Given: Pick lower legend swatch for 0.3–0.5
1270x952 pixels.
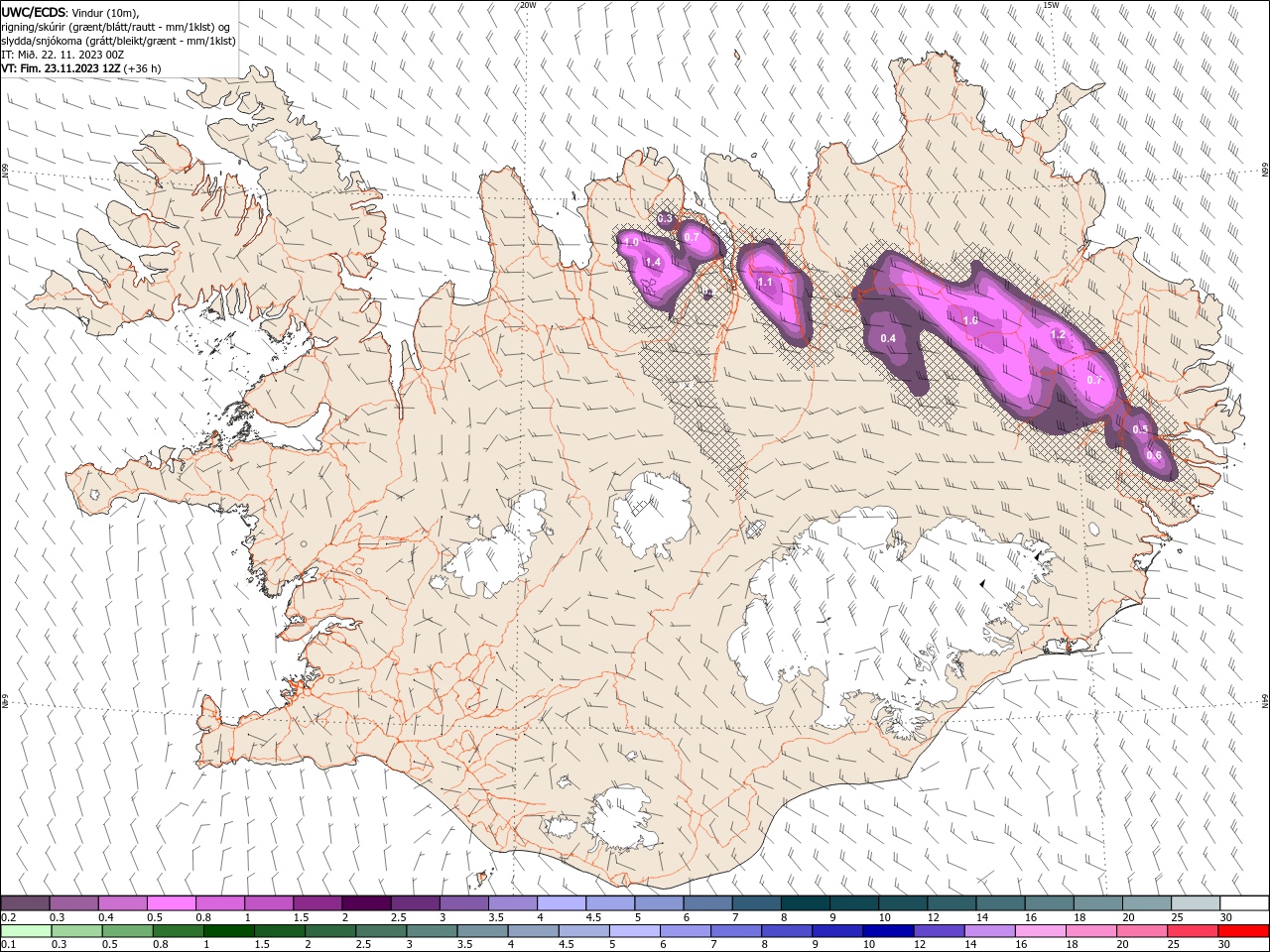Looking at the screenshot, I should [x=76, y=931].
